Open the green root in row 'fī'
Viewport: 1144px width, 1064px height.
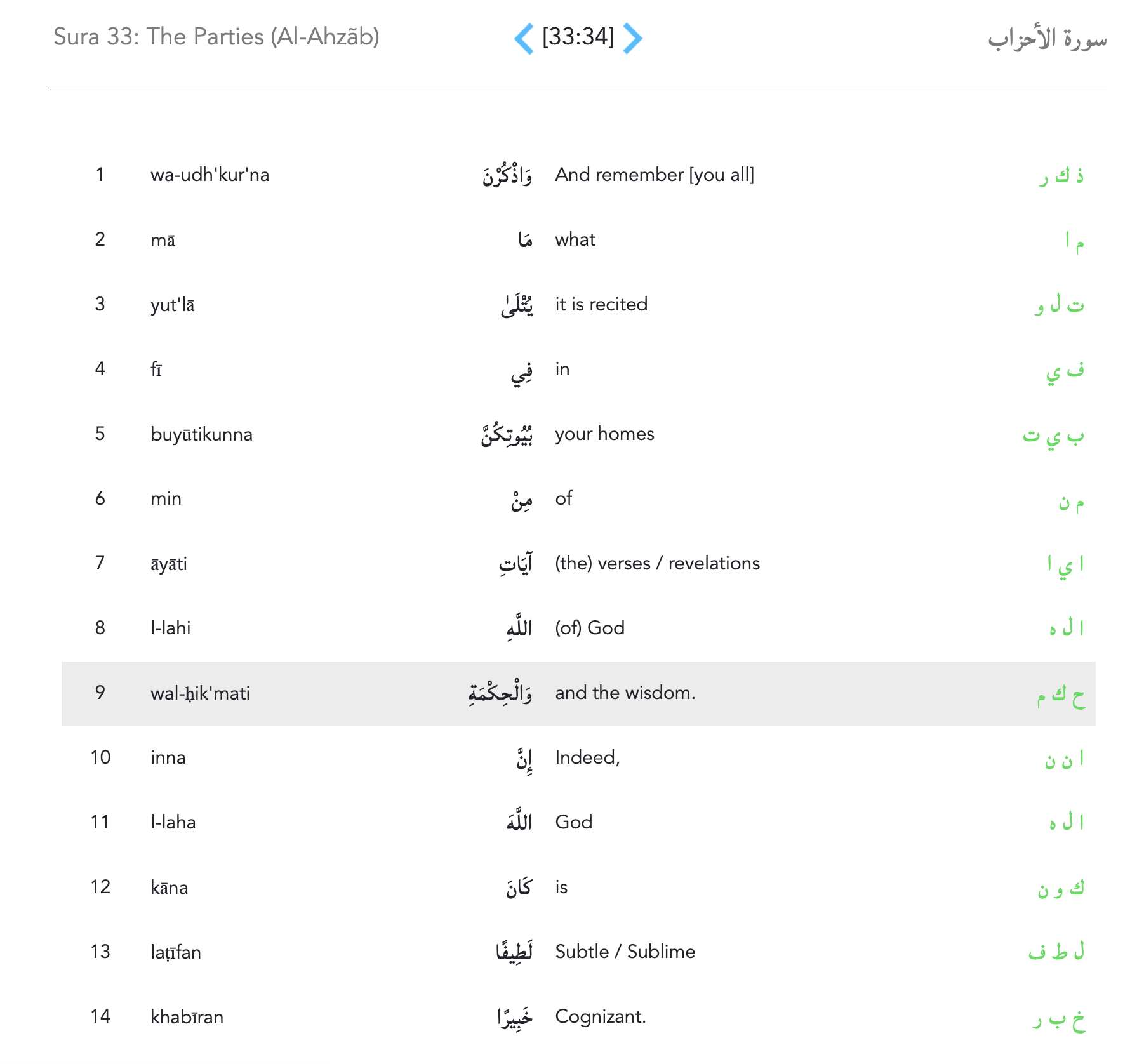point(1065,371)
